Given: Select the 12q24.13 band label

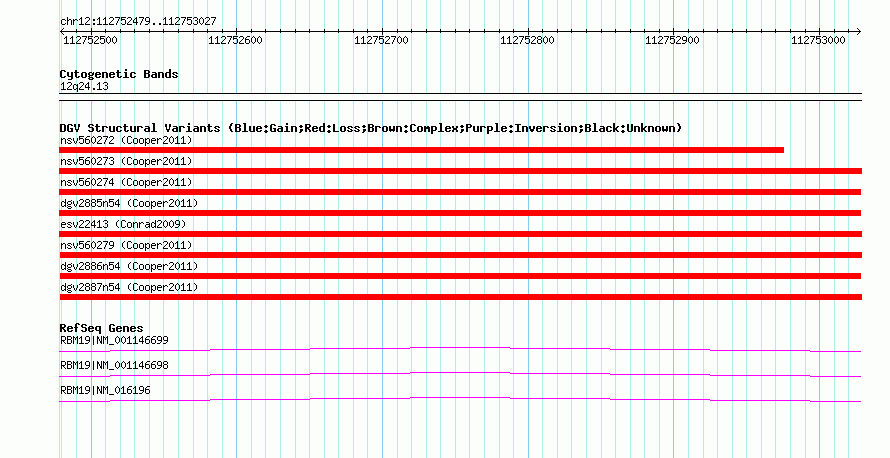Looking at the screenshot, I should 84,87.
